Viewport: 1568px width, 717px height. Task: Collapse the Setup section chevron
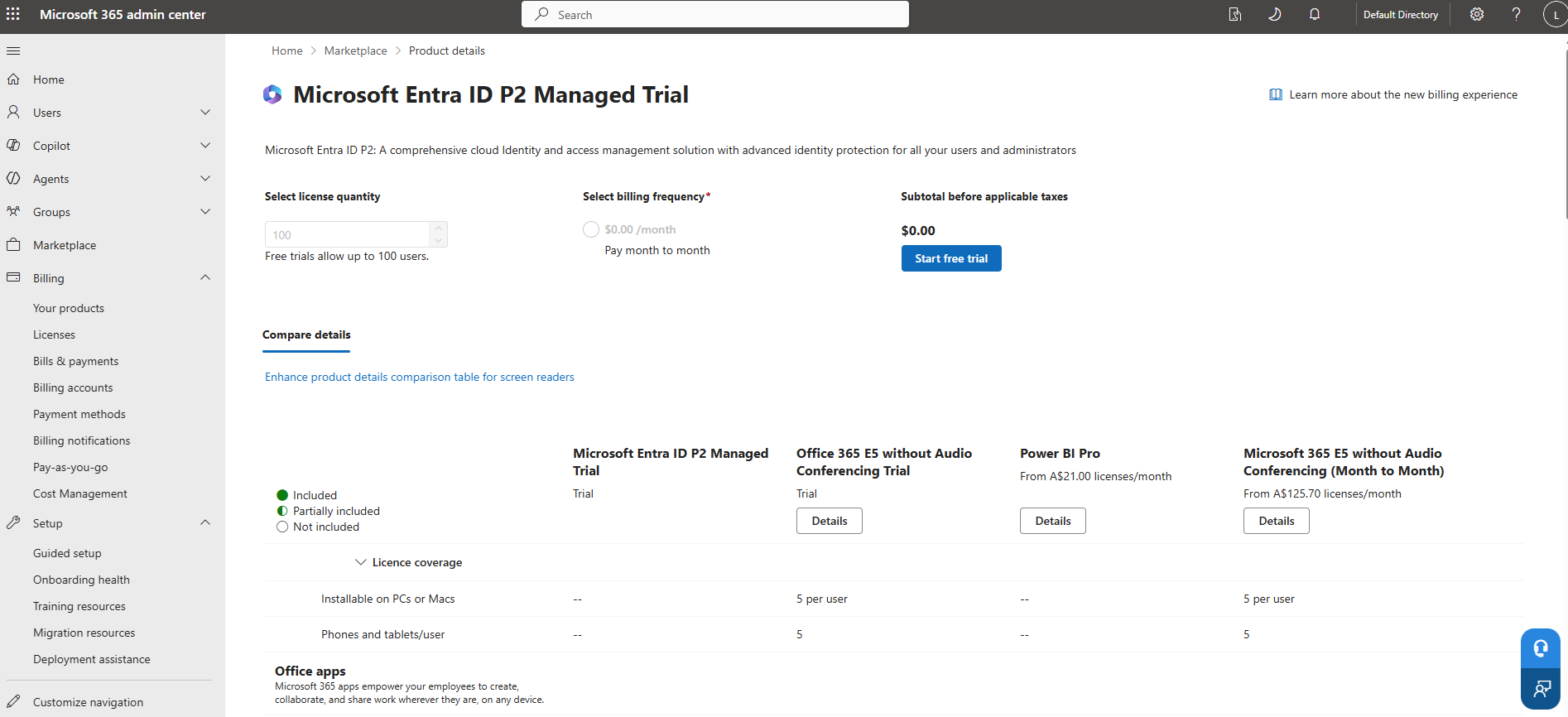(x=205, y=522)
